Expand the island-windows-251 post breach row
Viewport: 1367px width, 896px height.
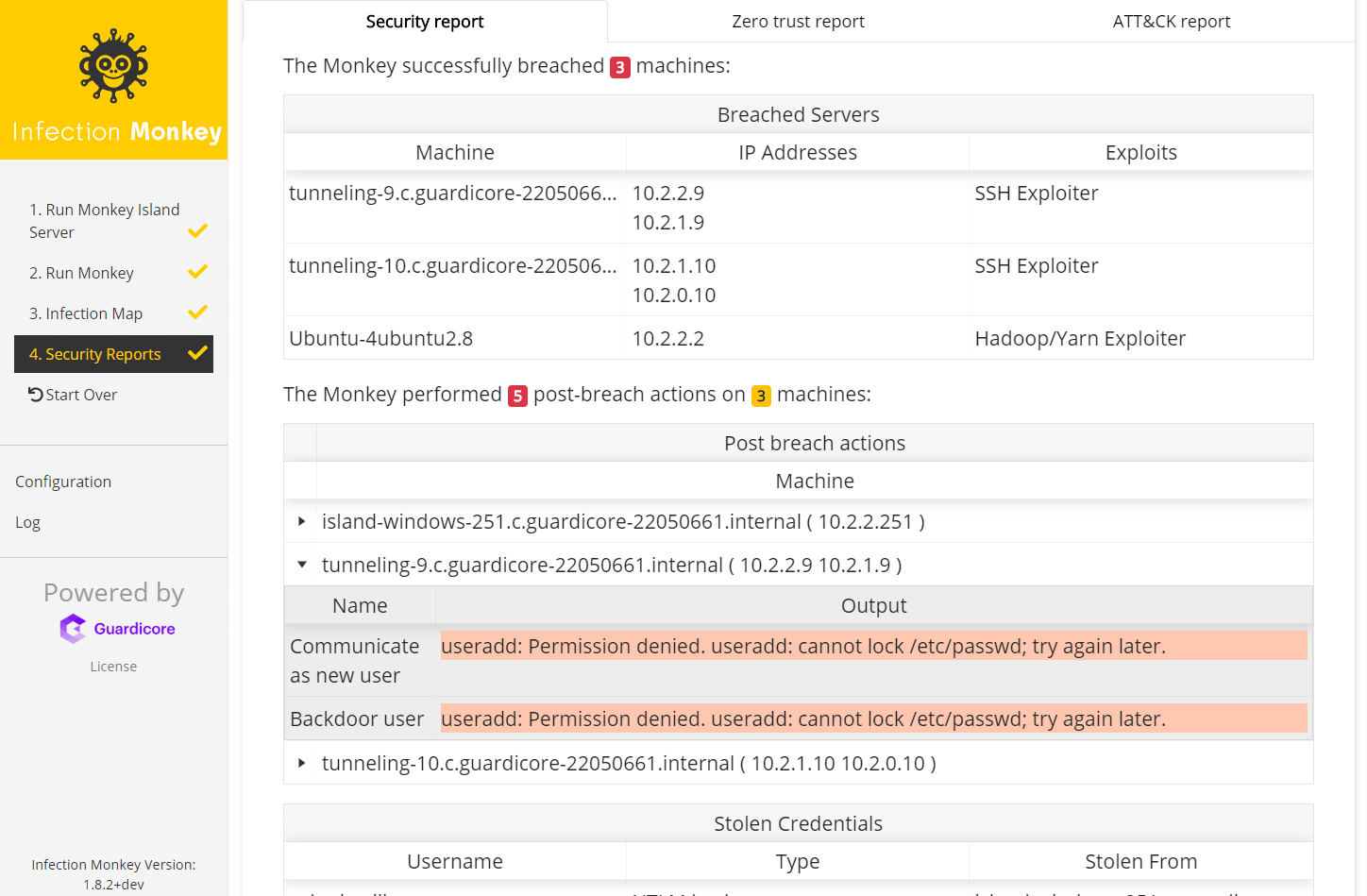(302, 522)
